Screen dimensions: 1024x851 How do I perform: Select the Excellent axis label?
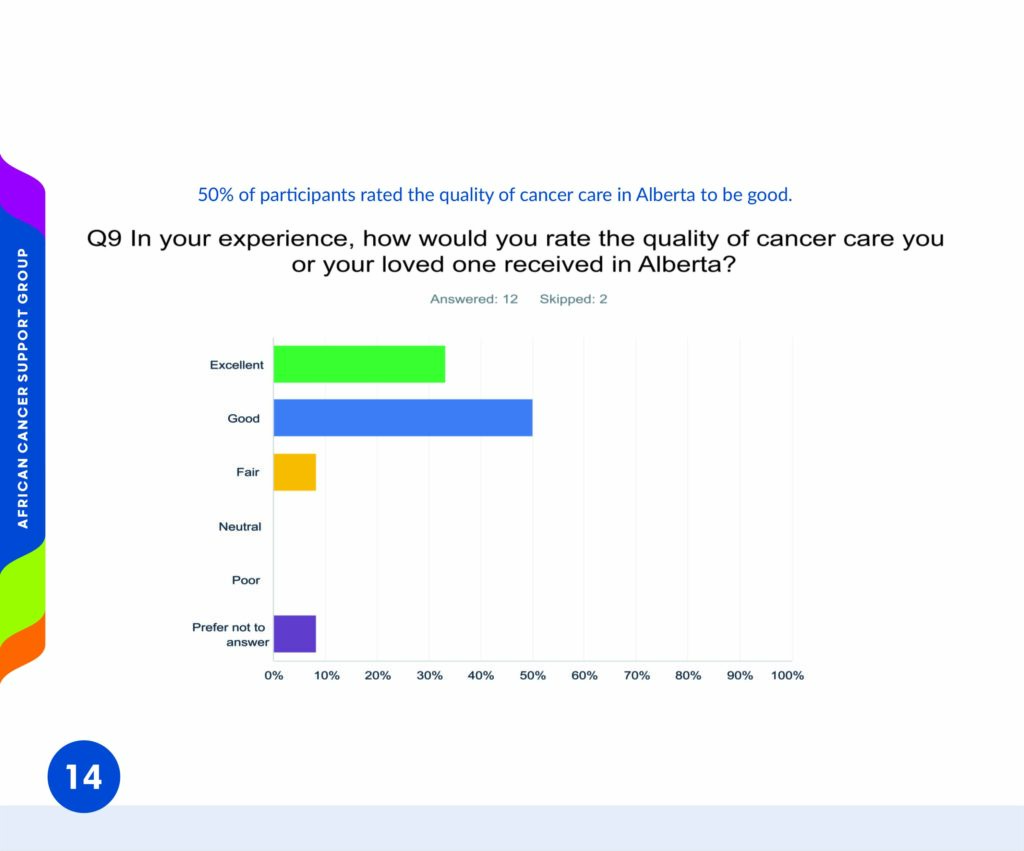(236, 364)
